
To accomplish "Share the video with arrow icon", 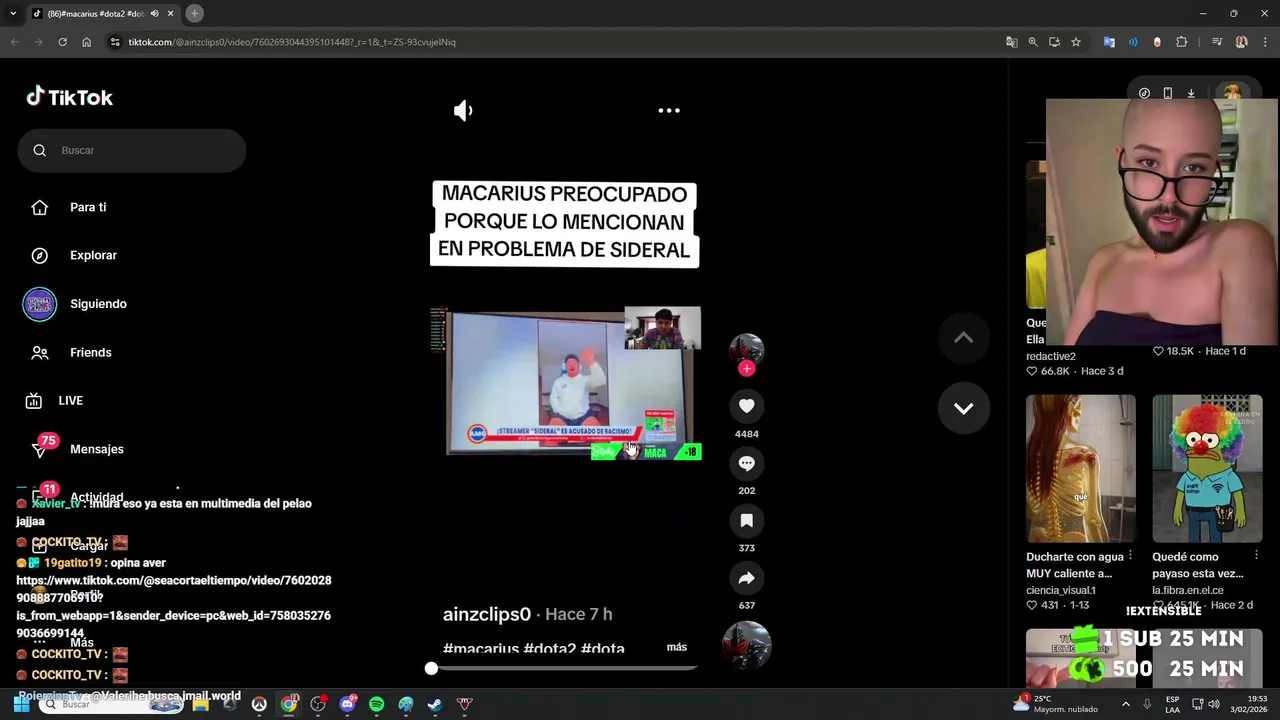I will click(746, 578).
